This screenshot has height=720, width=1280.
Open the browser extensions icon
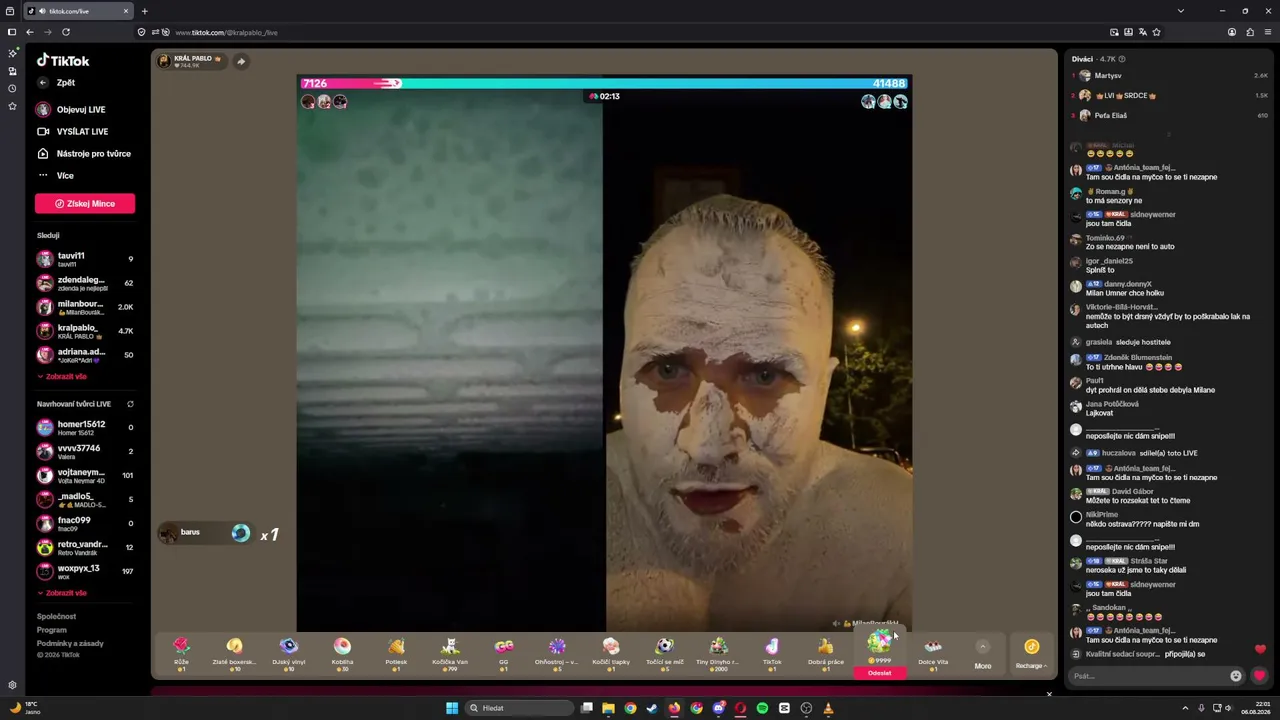[1250, 32]
